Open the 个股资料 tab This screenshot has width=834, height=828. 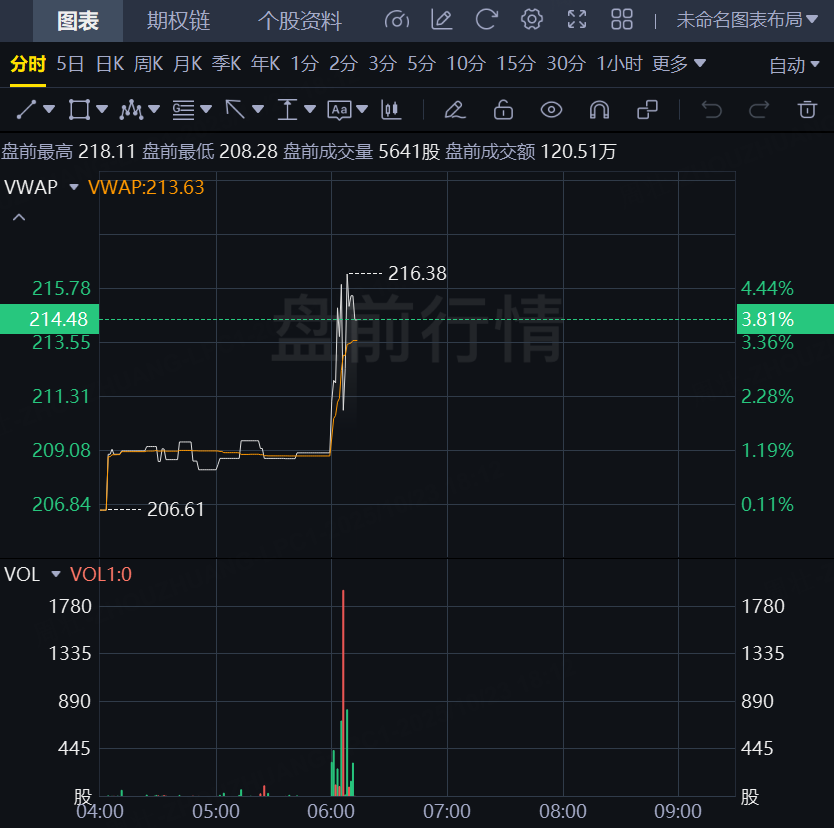(299, 21)
